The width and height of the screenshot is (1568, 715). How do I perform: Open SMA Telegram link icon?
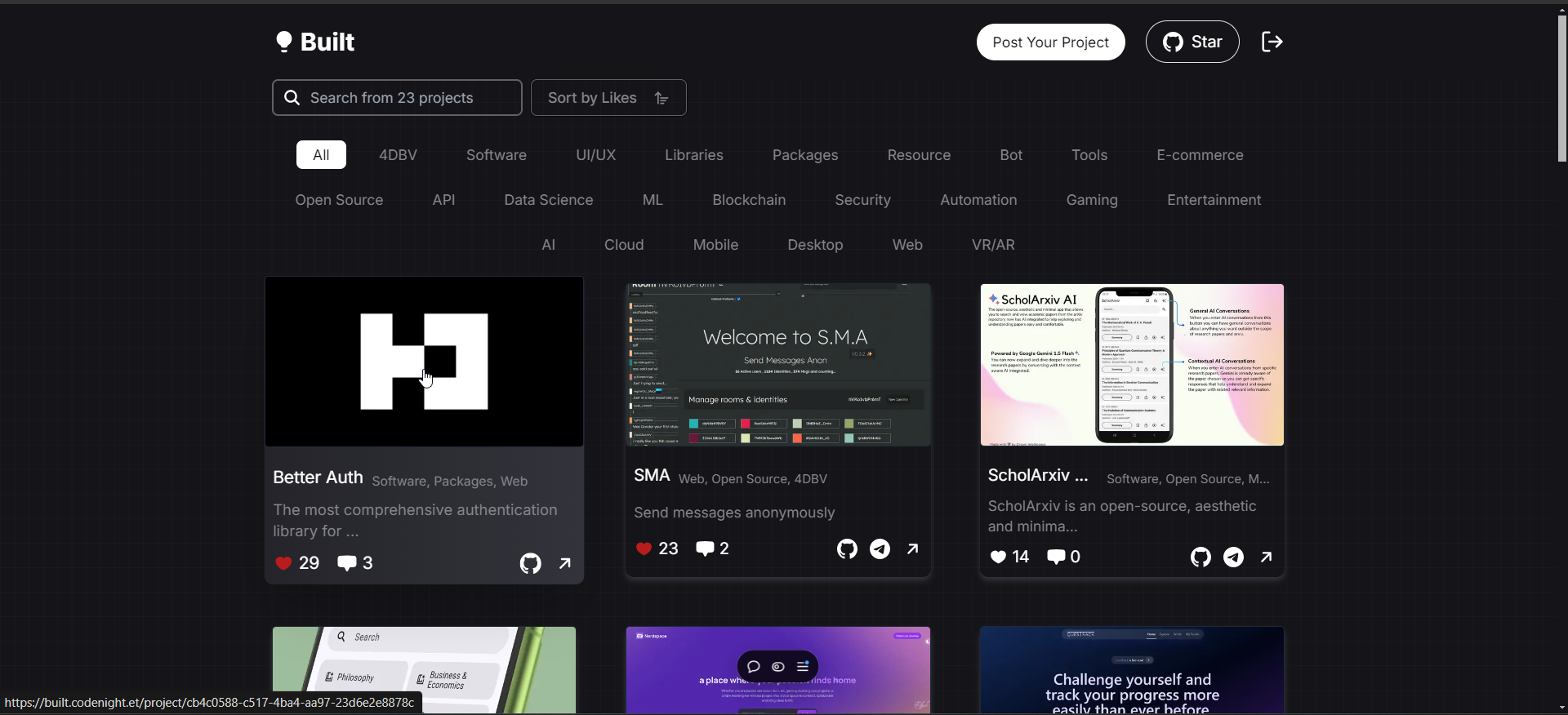point(880,548)
